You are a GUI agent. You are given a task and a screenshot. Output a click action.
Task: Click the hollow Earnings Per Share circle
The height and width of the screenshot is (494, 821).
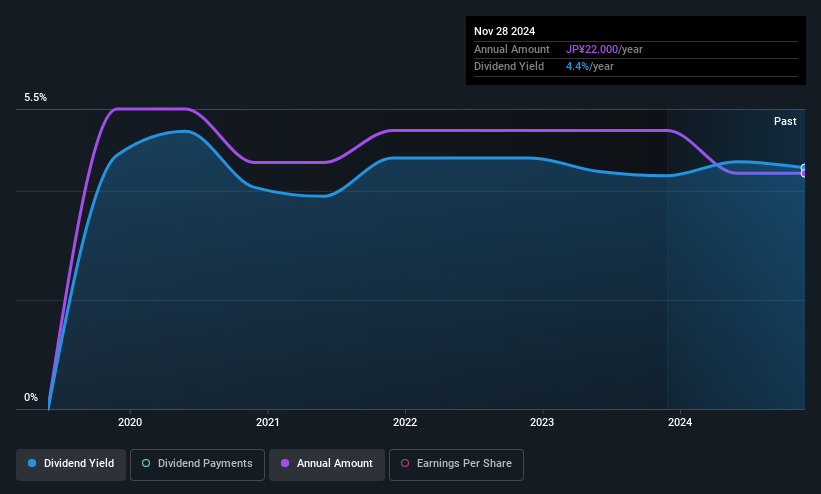click(405, 463)
